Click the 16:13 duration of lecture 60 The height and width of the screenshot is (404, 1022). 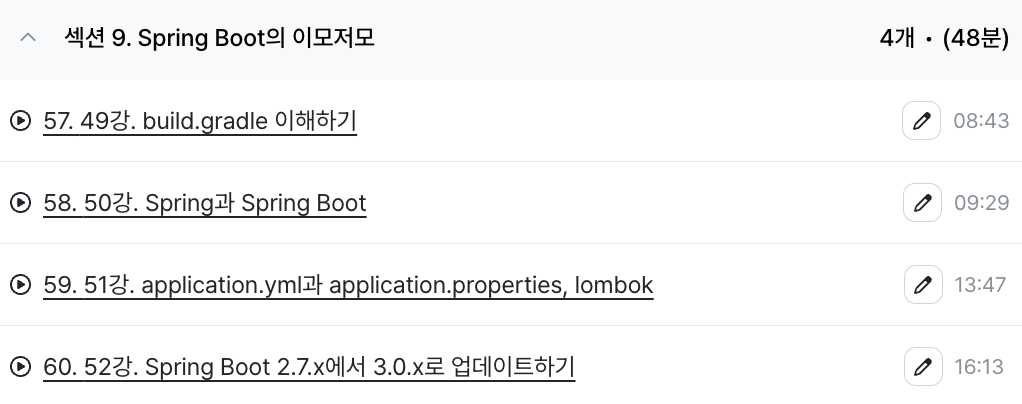click(979, 368)
